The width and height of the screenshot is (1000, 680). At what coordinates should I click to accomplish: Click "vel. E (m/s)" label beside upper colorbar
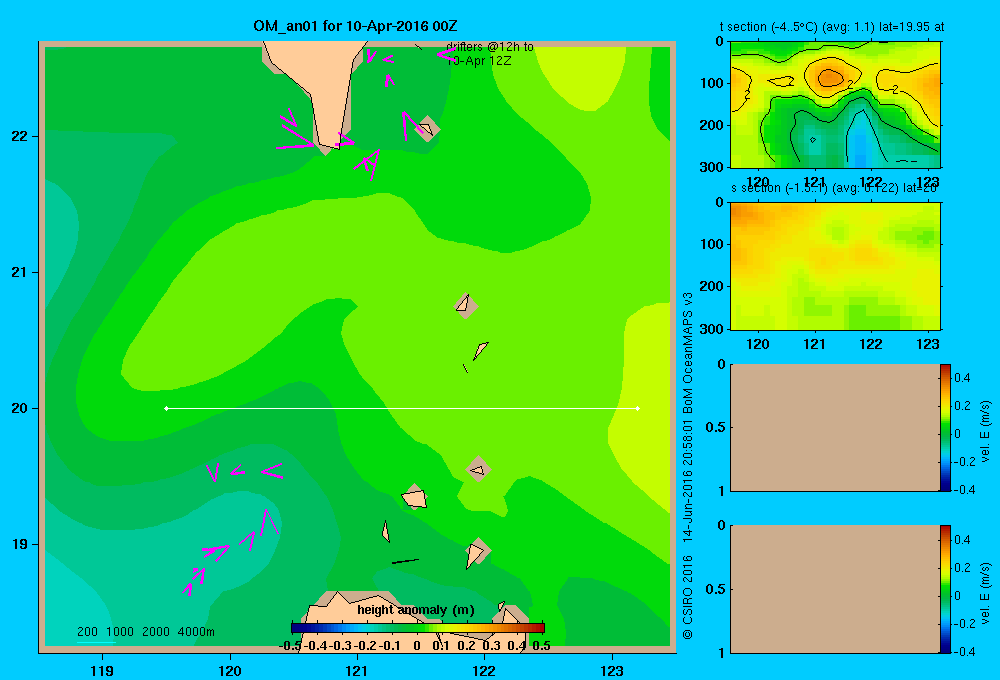(x=985, y=431)
